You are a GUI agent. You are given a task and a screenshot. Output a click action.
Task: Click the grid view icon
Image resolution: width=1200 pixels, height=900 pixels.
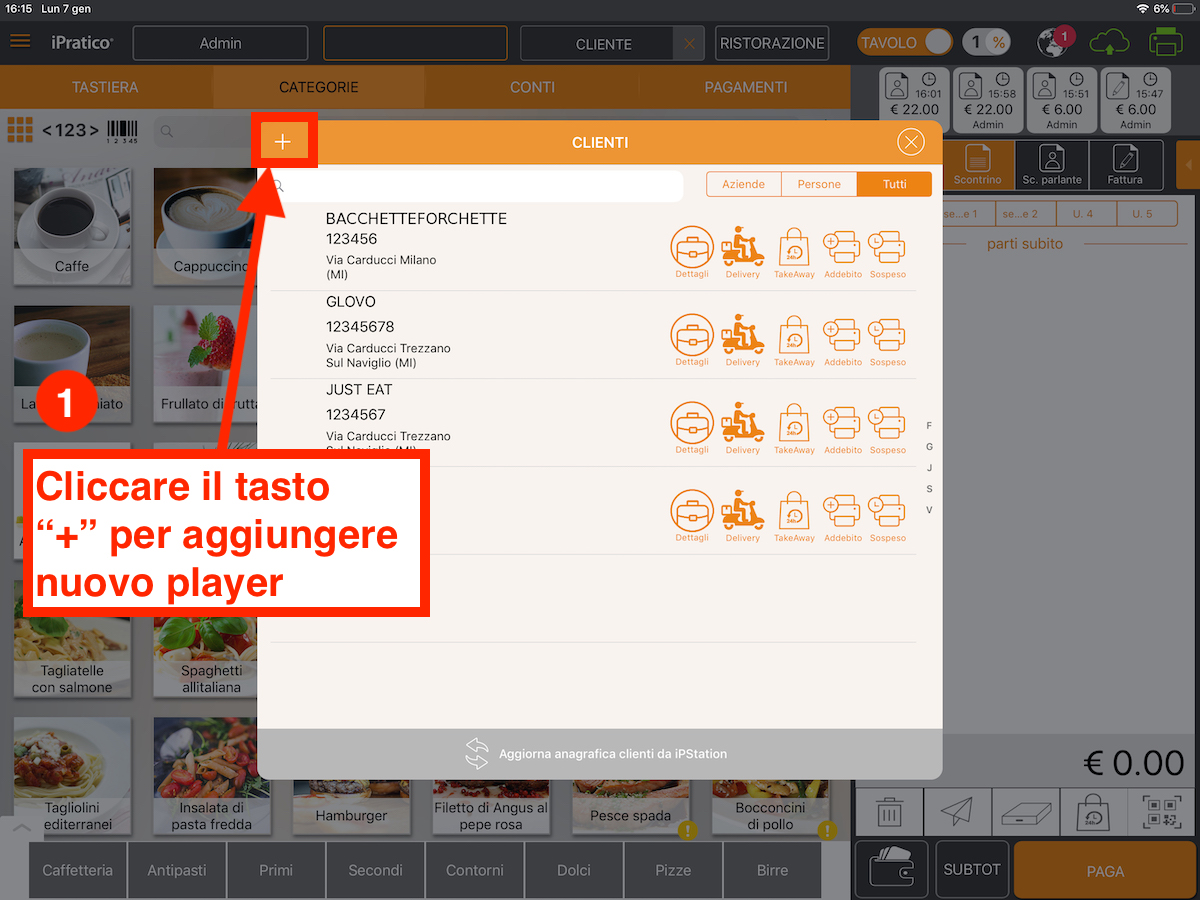click(x=20, y=129)
